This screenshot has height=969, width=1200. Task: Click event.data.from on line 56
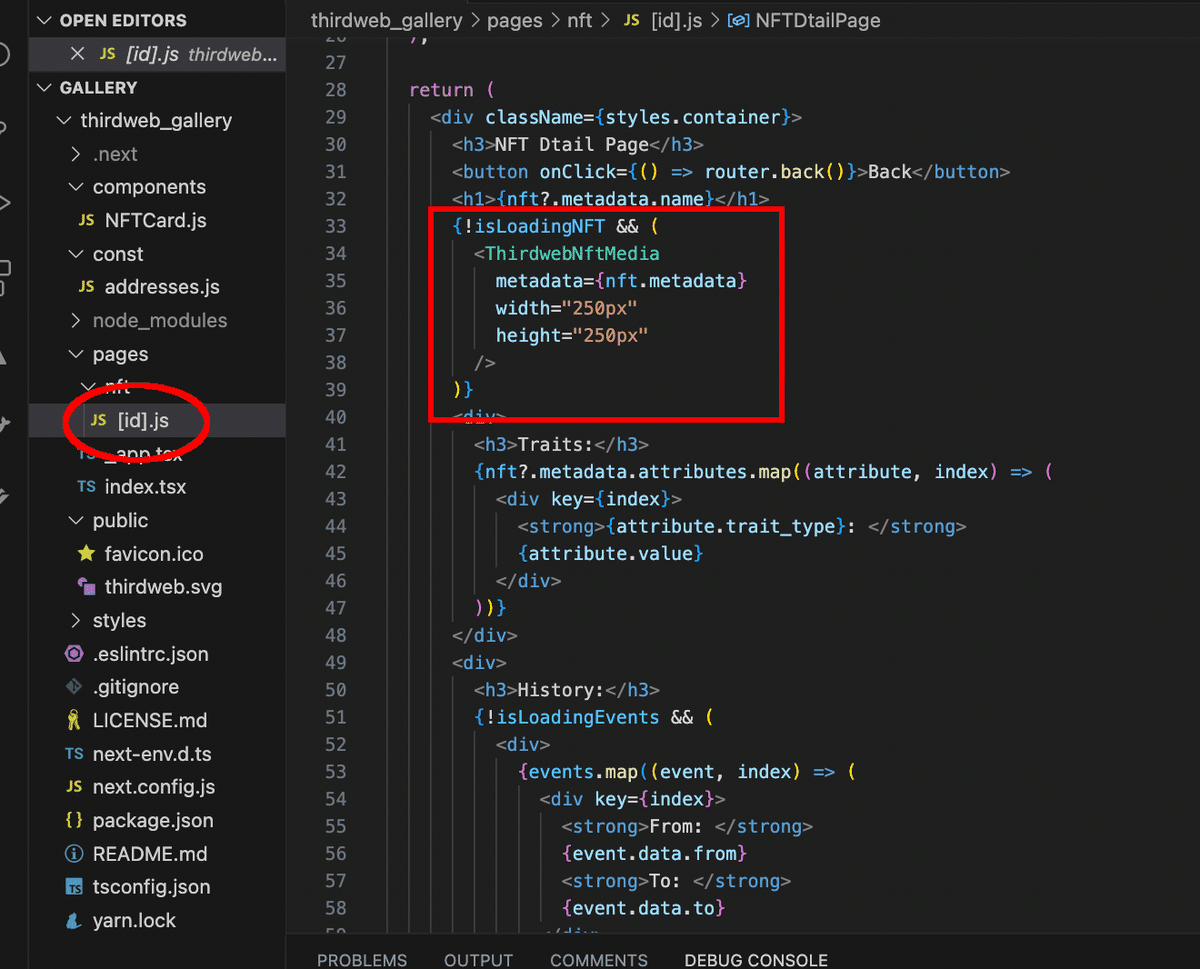click(x=654, y=853)
